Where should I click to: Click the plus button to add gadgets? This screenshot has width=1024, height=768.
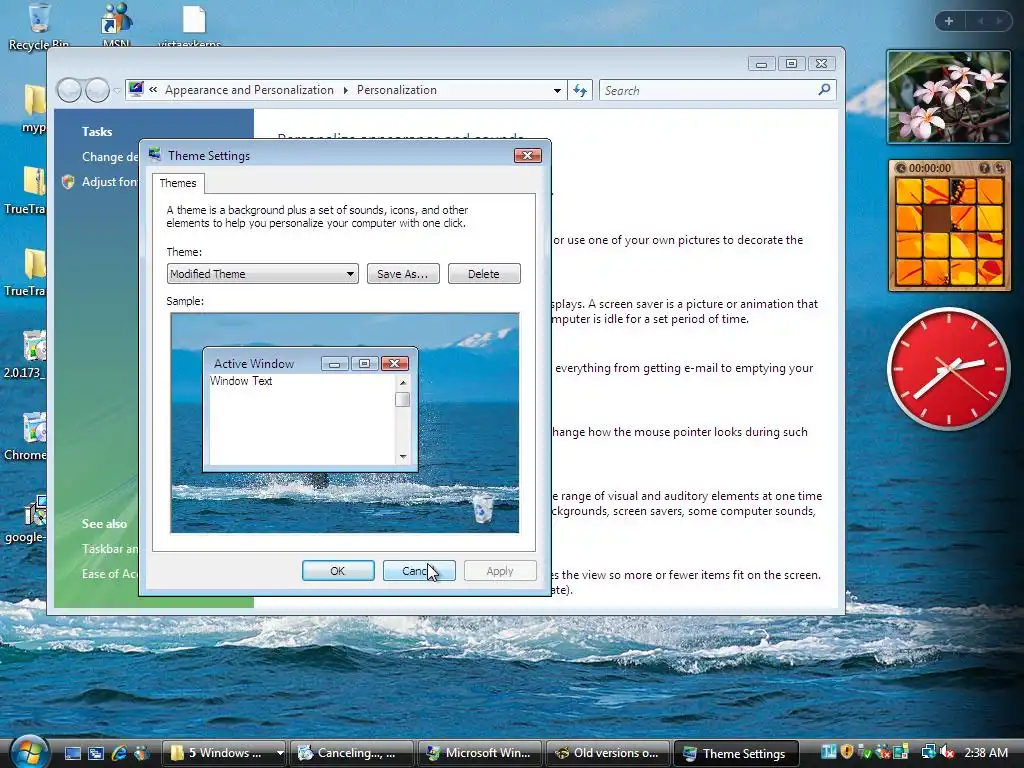click(949, 21)
